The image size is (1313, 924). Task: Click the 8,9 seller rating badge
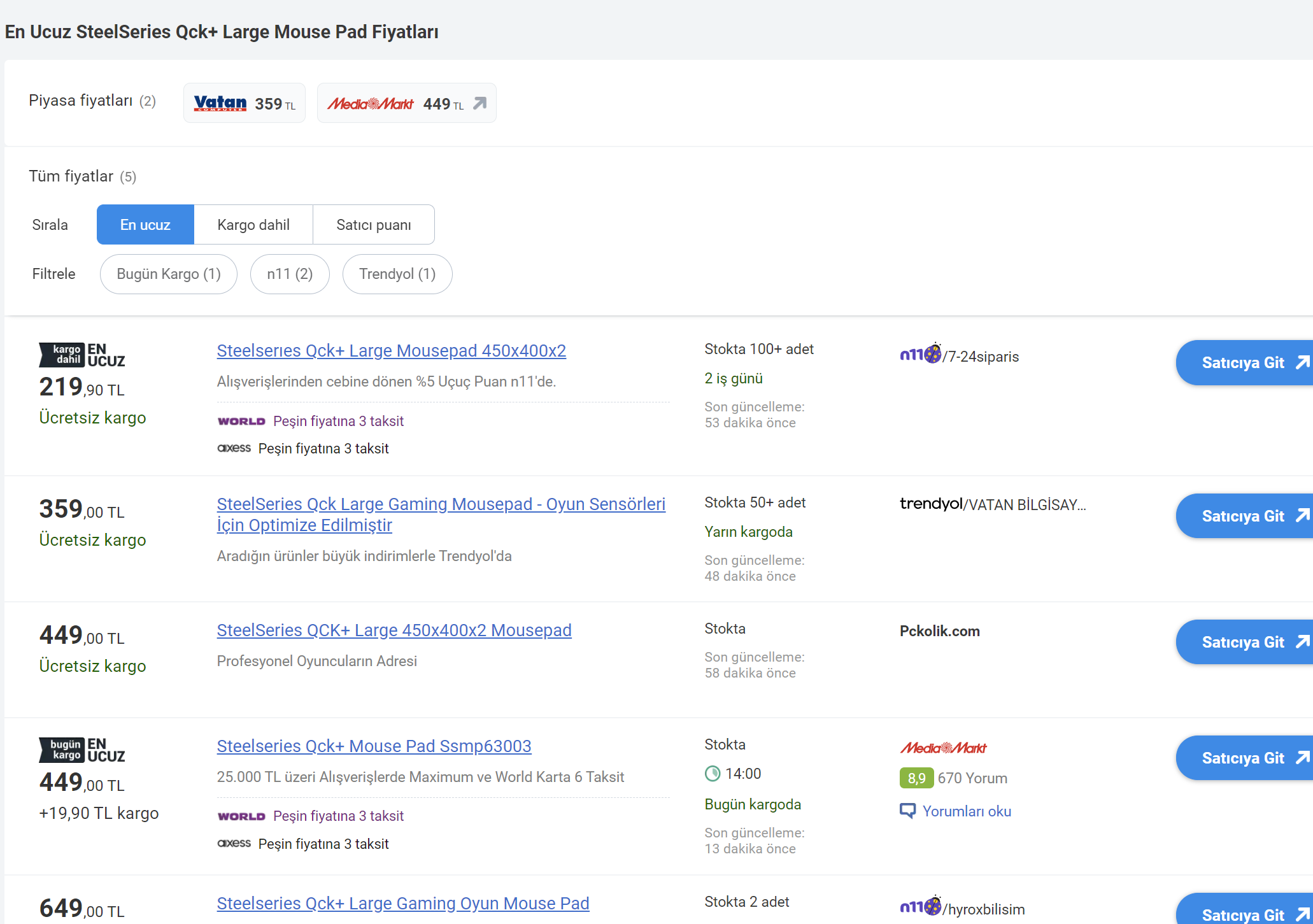tap(916, 779)
